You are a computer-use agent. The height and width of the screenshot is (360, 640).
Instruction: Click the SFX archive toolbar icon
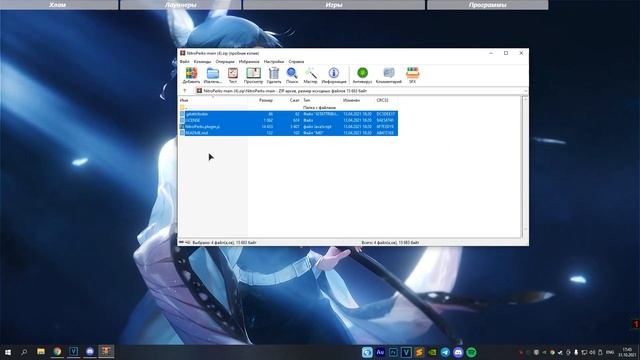pyautogui.click(x=412, y=76)
